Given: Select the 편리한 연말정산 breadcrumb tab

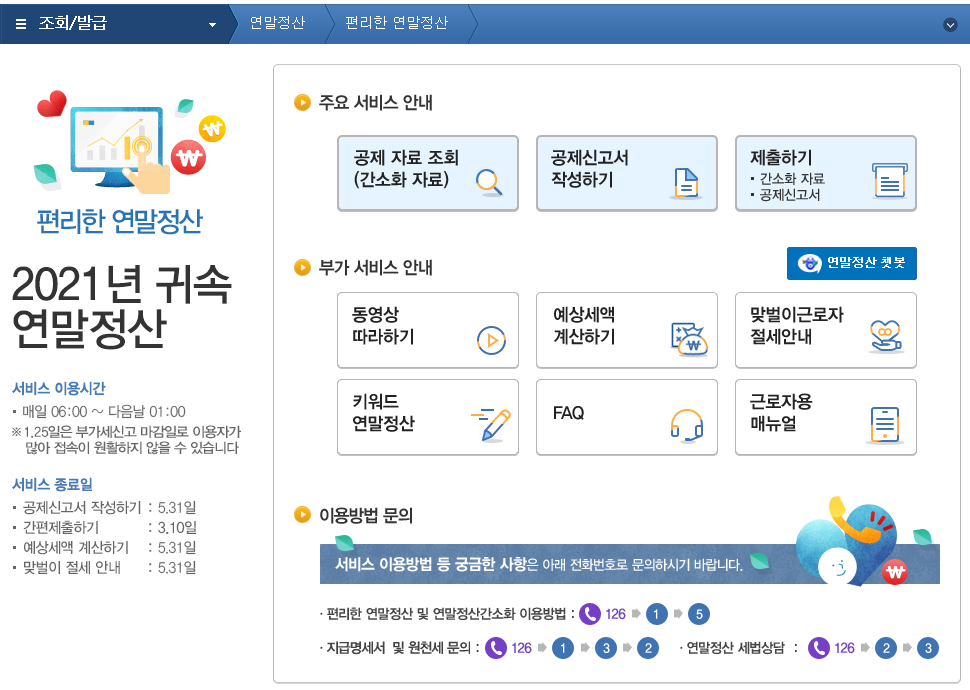Looking at the screenshot, I should (396, 23).
